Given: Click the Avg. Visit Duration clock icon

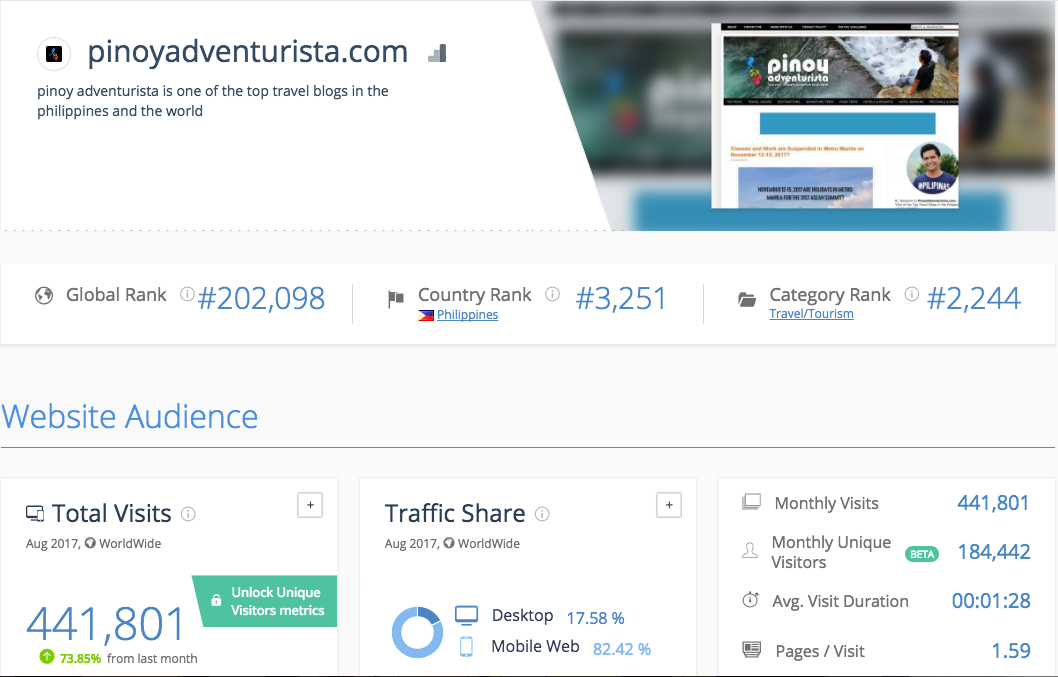Looking at the screenshot, I should 750,599.
